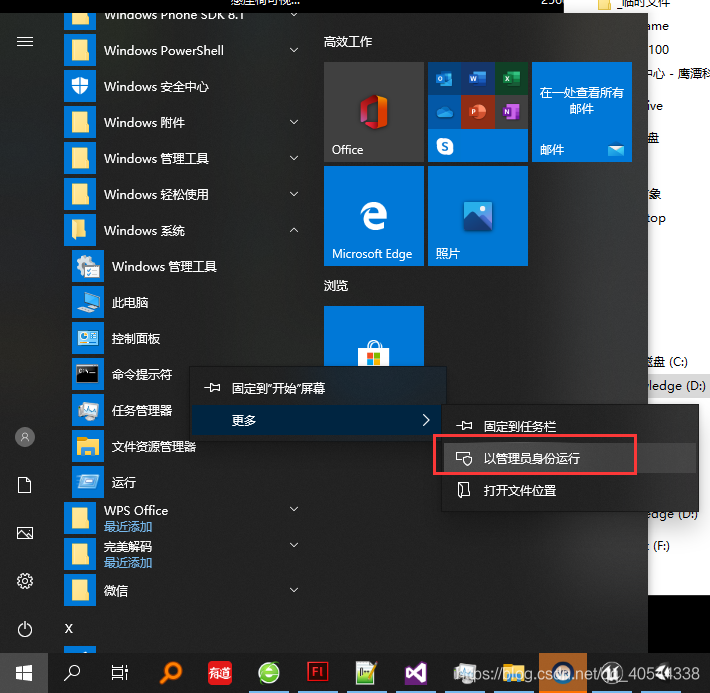Open OneDrive icon in Office apps tile

pyautogui.click(x=444, y=112)
